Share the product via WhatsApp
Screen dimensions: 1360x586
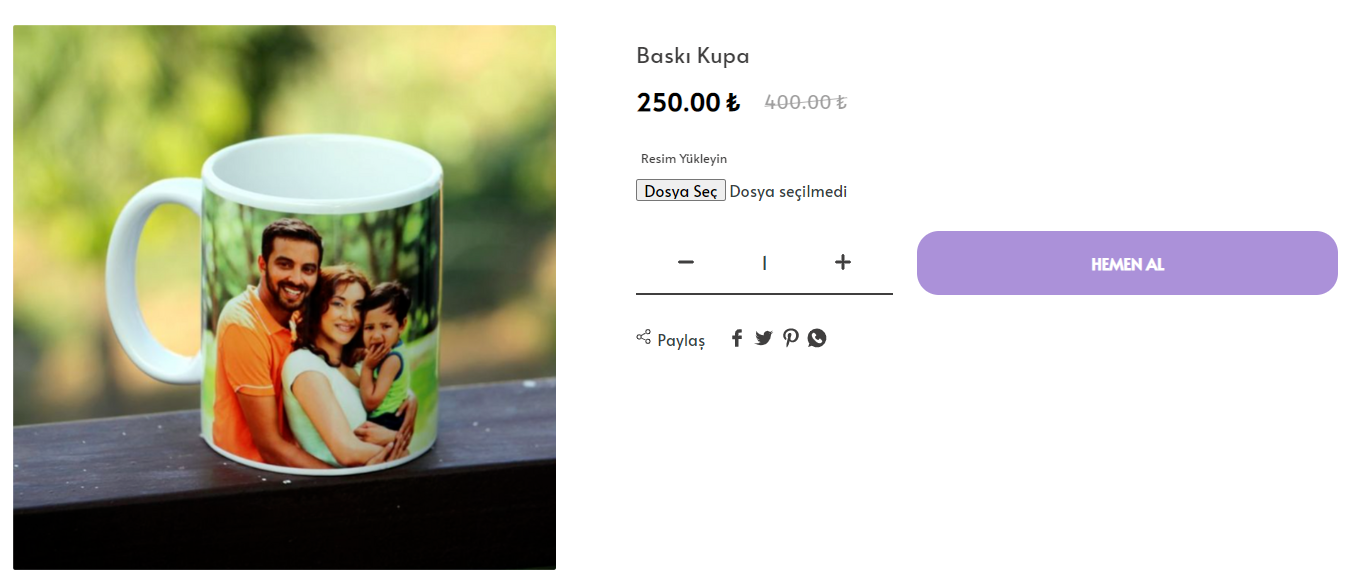coord(817,338)
